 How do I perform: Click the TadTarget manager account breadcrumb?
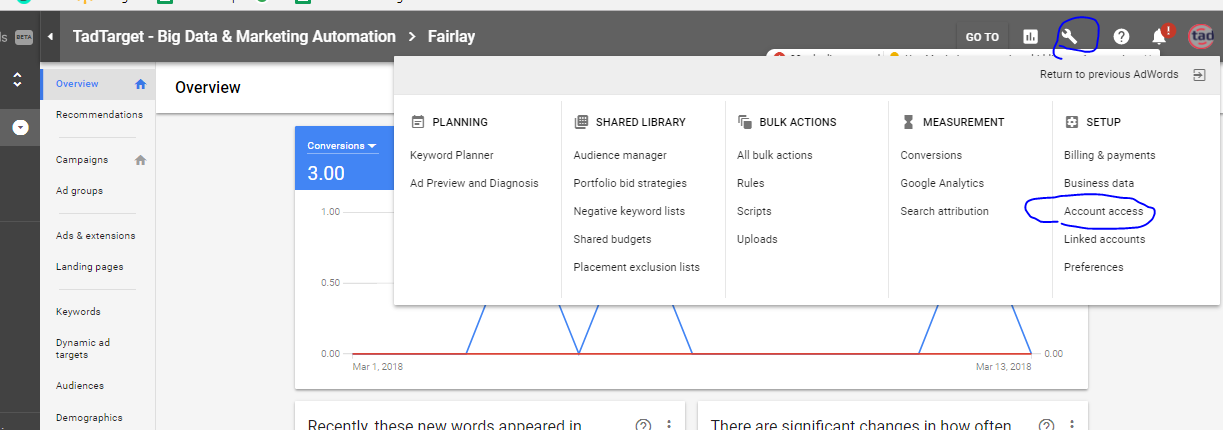click(x=234, y=37)
